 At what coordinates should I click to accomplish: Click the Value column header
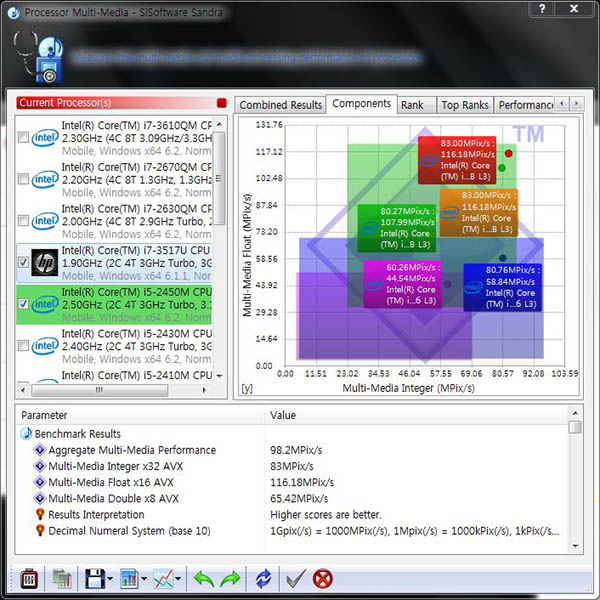click(x=416, y=415)
